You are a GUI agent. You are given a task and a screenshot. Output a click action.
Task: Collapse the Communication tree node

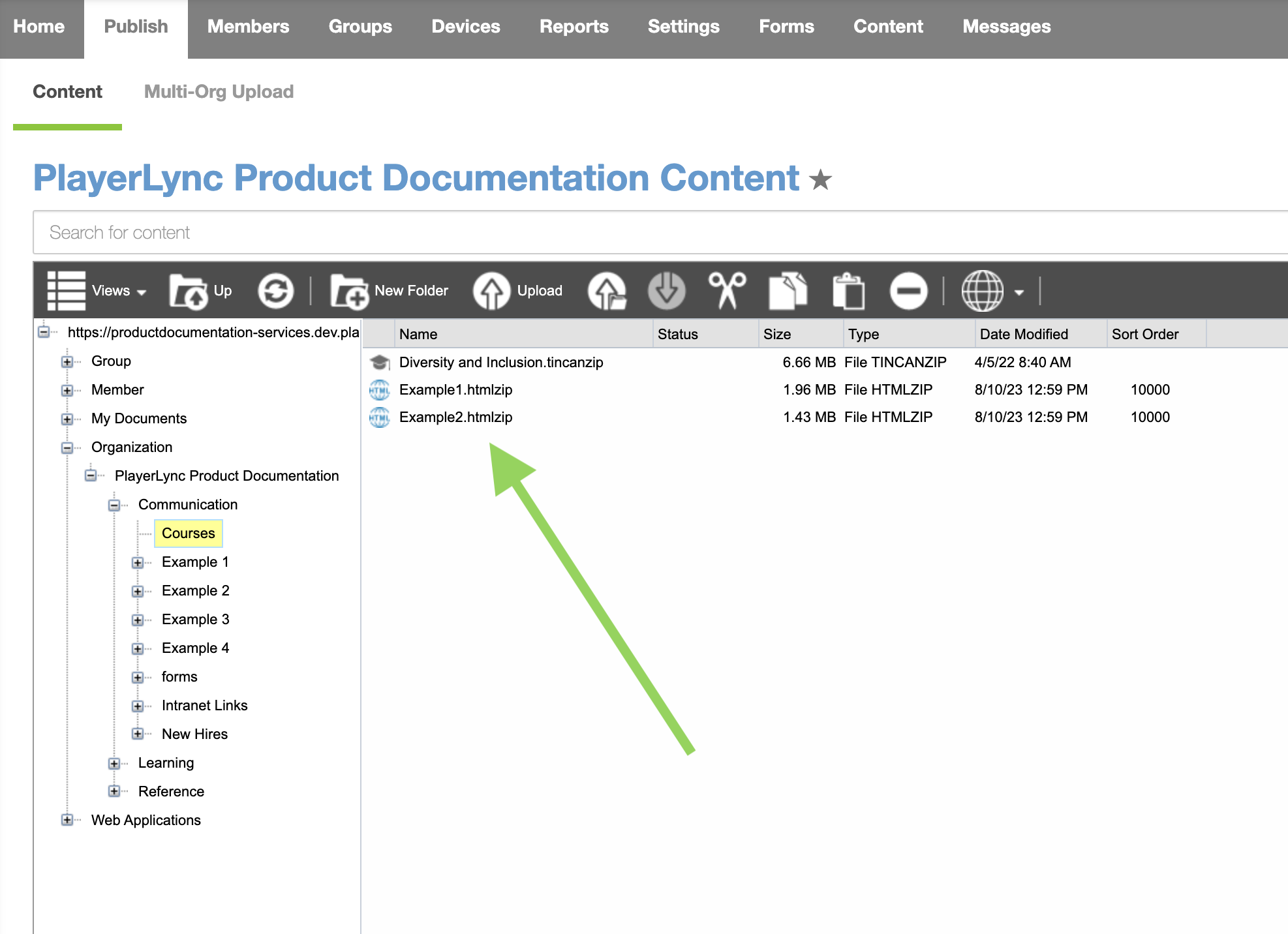pos(114,505)
